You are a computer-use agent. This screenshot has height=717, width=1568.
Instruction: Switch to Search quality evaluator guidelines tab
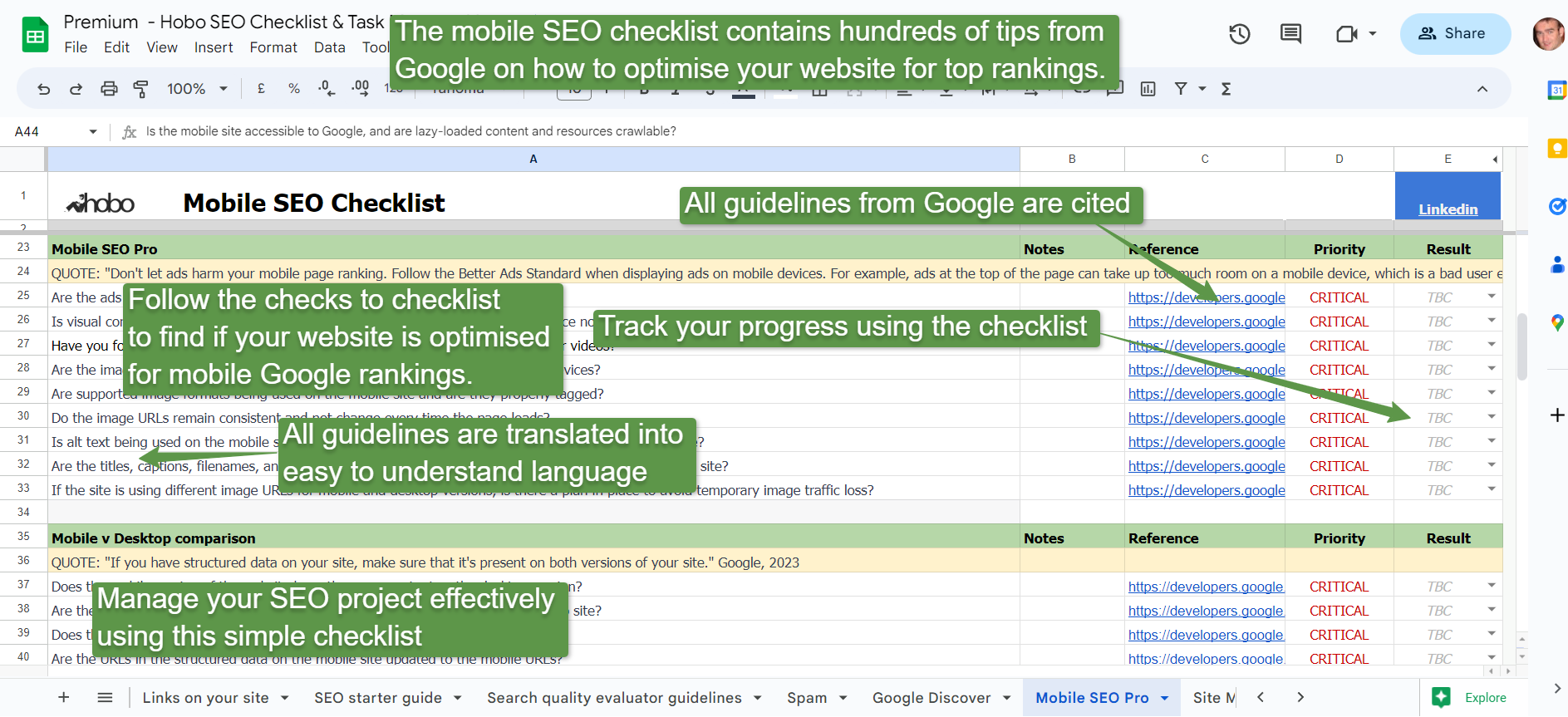(x=614, y=698)
